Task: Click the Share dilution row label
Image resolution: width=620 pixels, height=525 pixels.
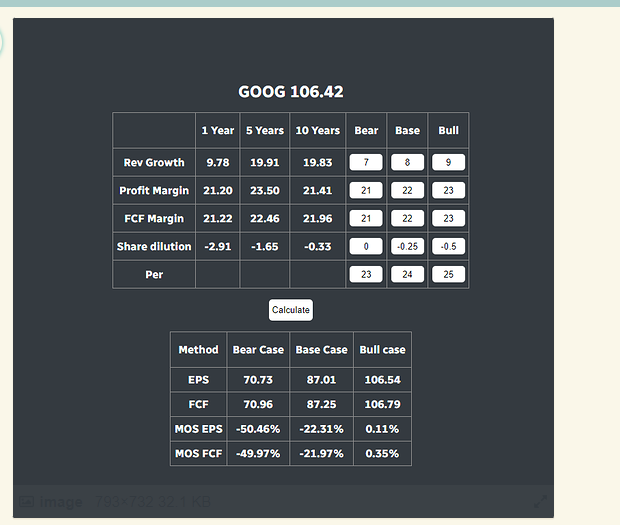Action: coord(154,247)
